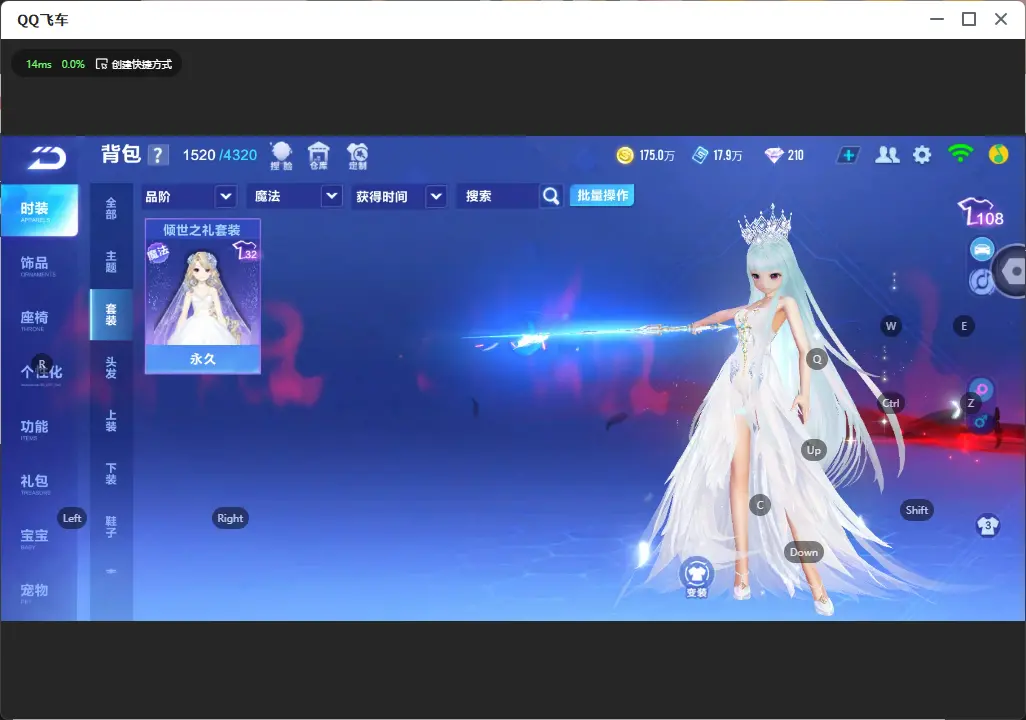The height and width of the screenshot is (720, 1026).
Task: Click the 魔法 badge on the outfit card
Action: (x=158, y=251)
